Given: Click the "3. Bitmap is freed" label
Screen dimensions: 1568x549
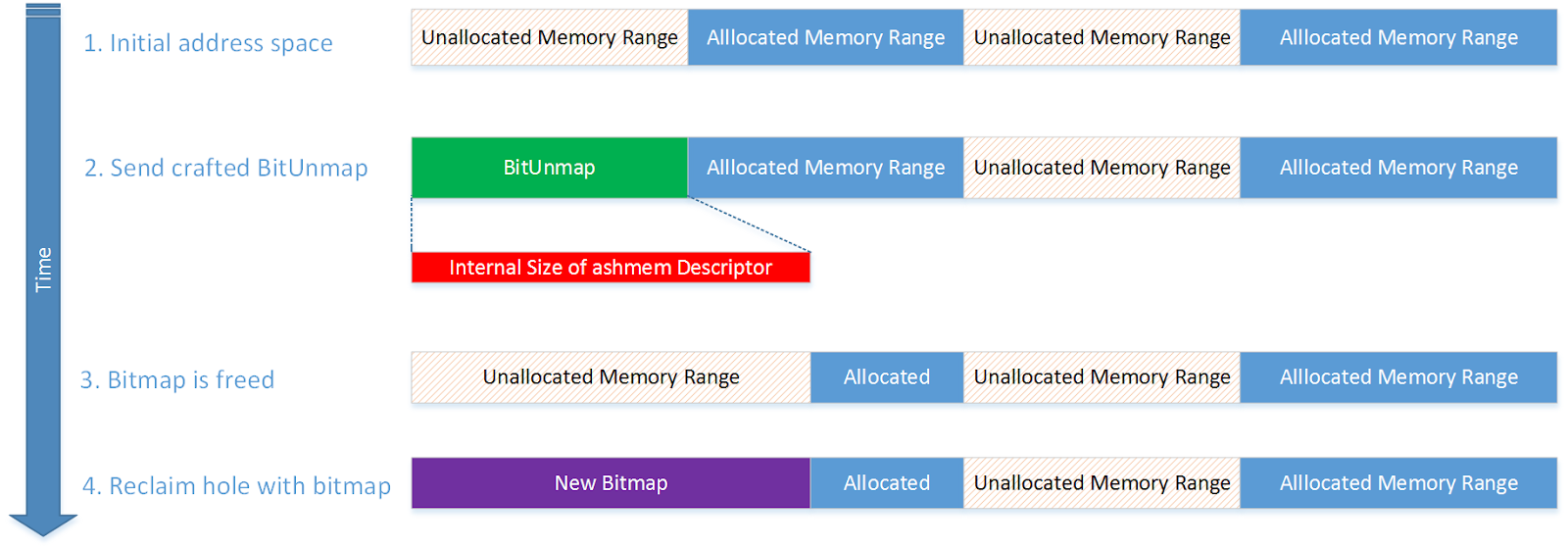Looking at the screenshot, I should (177, 380).
